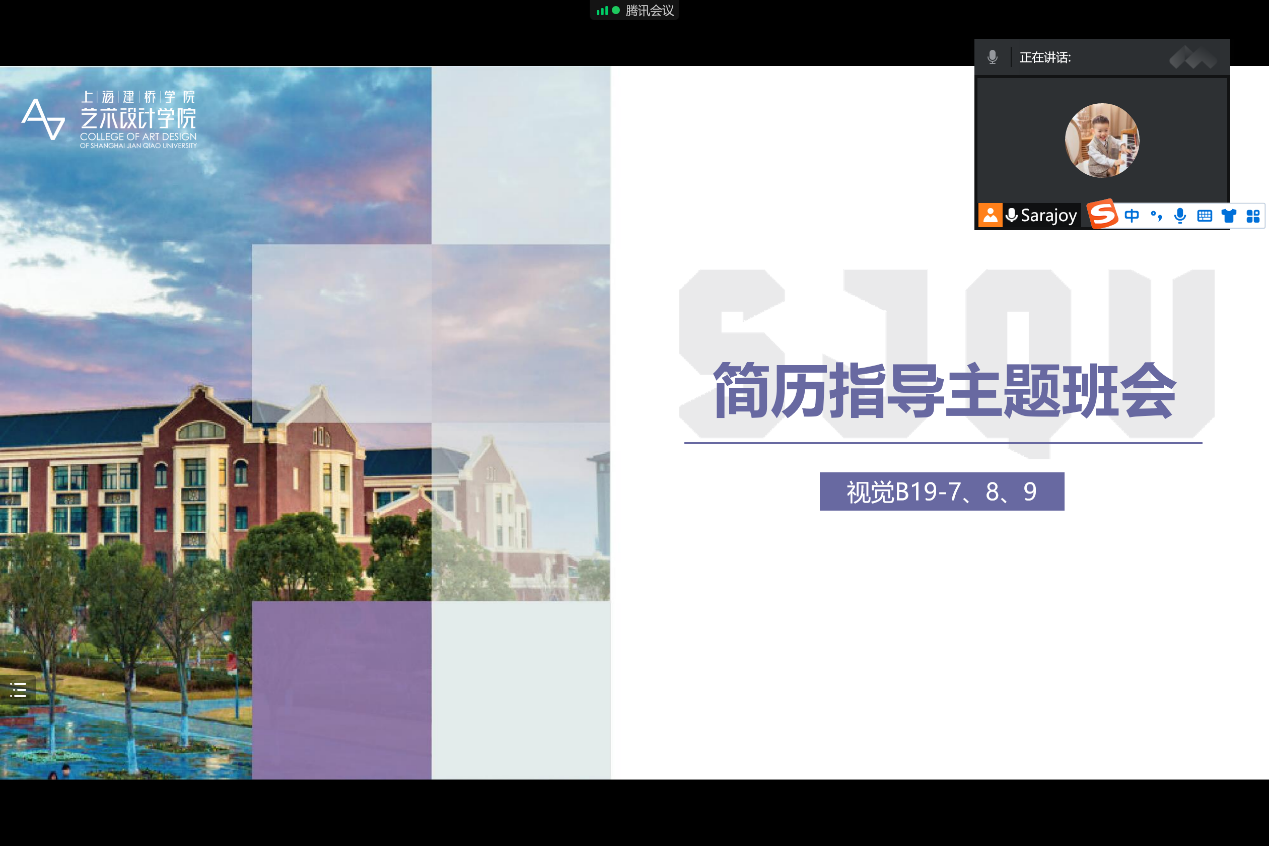1269x846 pixels.
Task: Toggle Chinese punctuation mode on IME bar
Action: click(1156, 215)
